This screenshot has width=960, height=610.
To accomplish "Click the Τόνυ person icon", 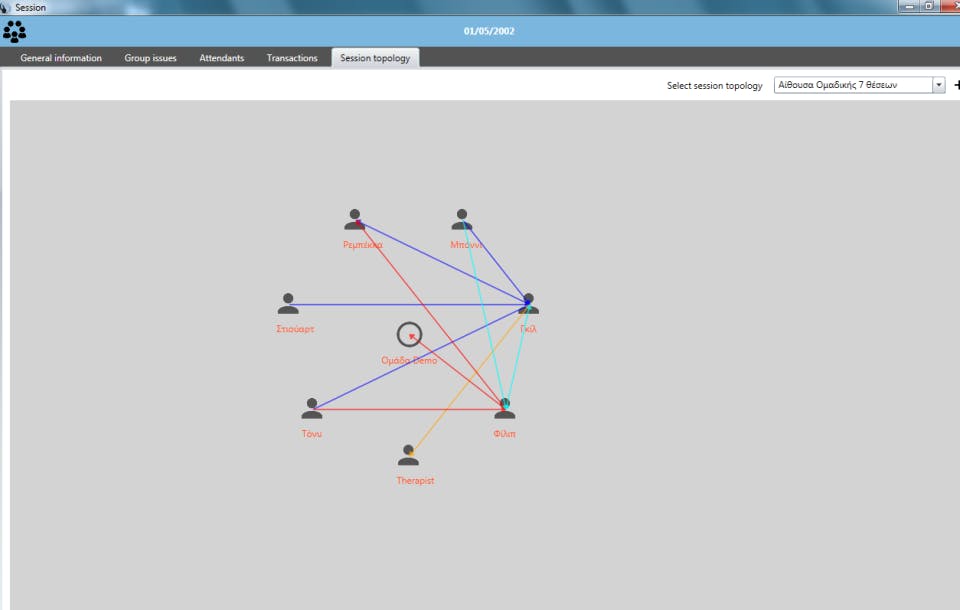I will (312, 409).
